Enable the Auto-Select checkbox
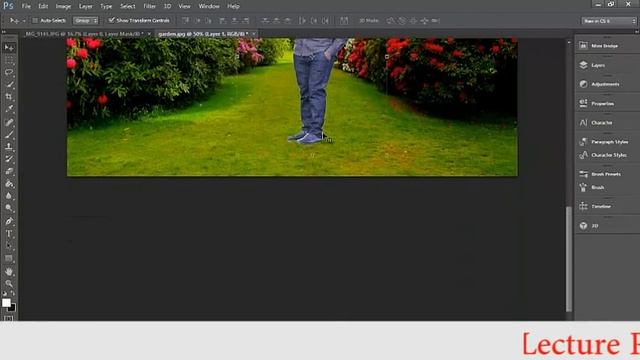The image size is (640, 360). 35,20
